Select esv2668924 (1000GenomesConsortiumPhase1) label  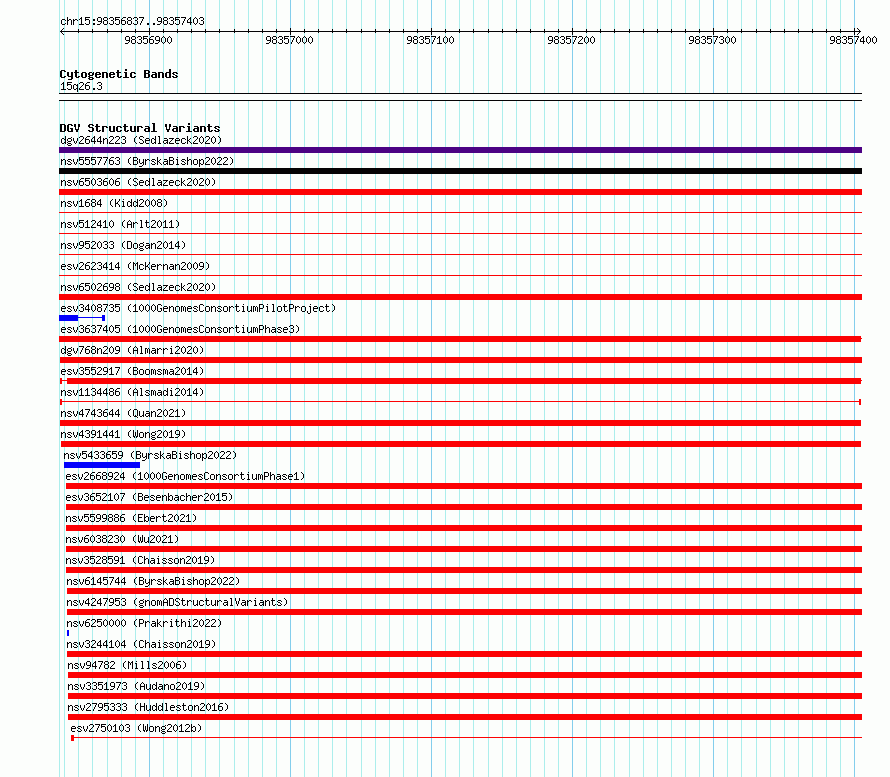pos(185,476)
